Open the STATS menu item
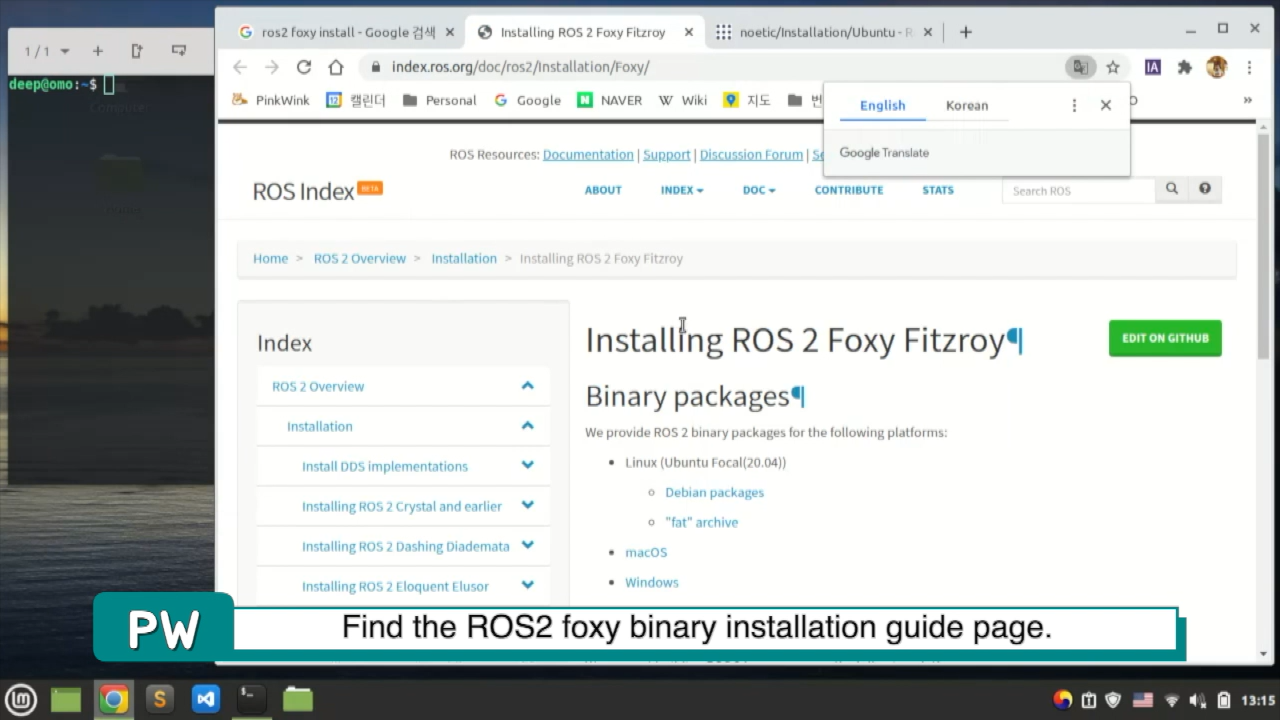The width and height of the screenshot is (1280, 720). pos(938,190)
